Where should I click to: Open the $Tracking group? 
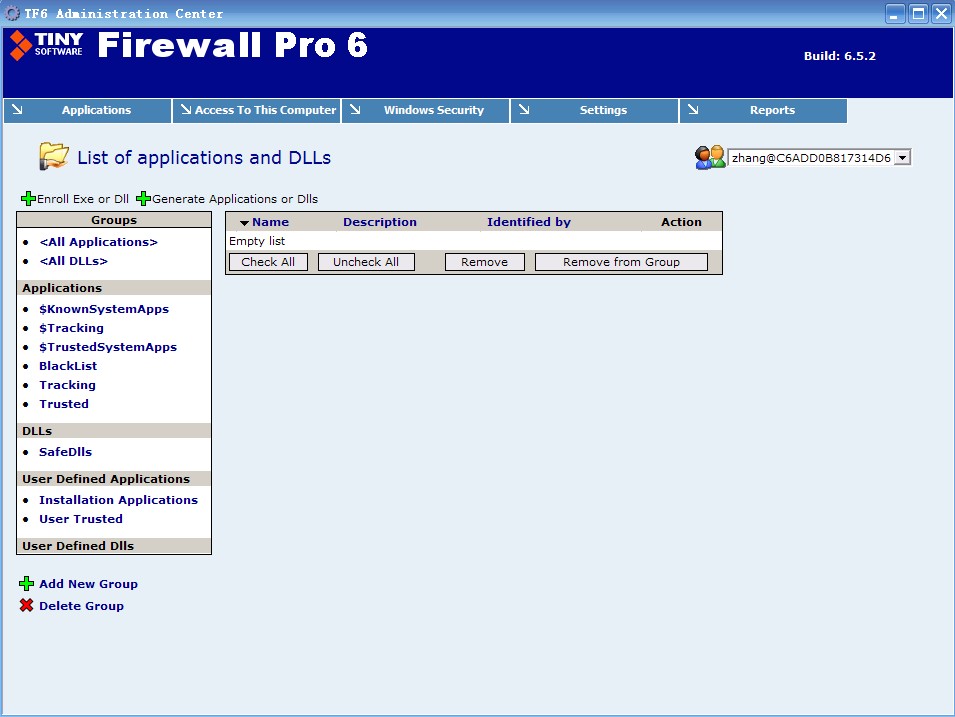pyautogui.click(x=71, y=328)
